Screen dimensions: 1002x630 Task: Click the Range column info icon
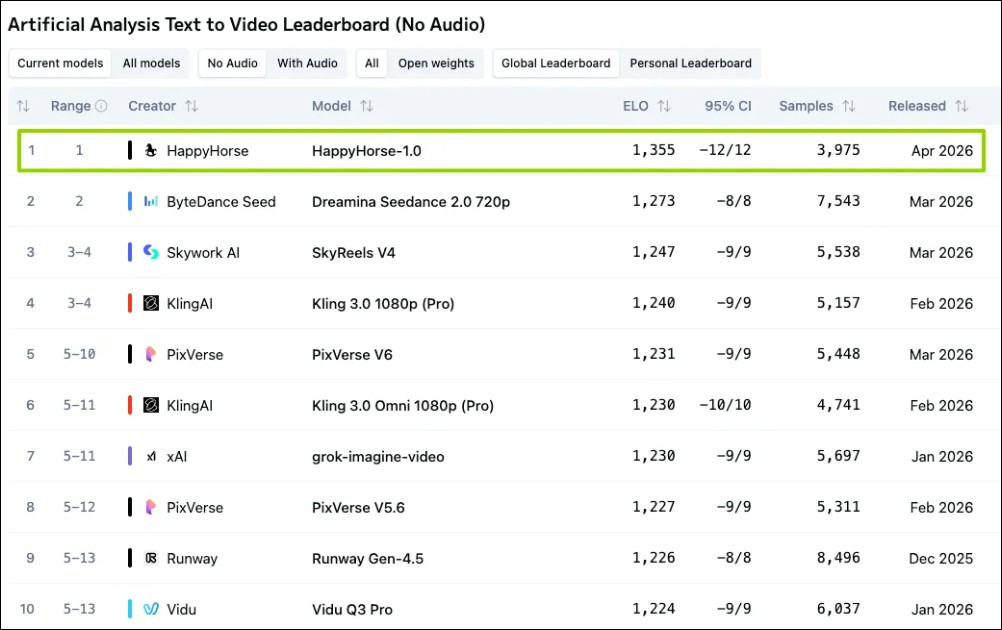coord(101,106)
